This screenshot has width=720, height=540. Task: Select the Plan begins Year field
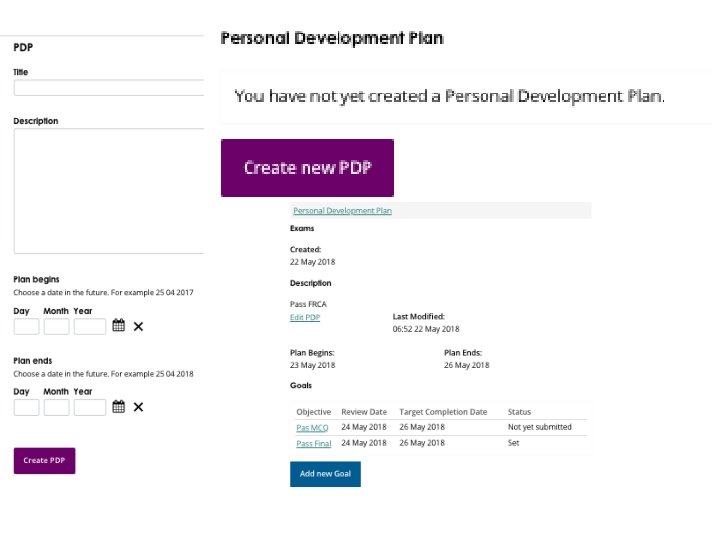pyautogui.click(x=90, y=326)
